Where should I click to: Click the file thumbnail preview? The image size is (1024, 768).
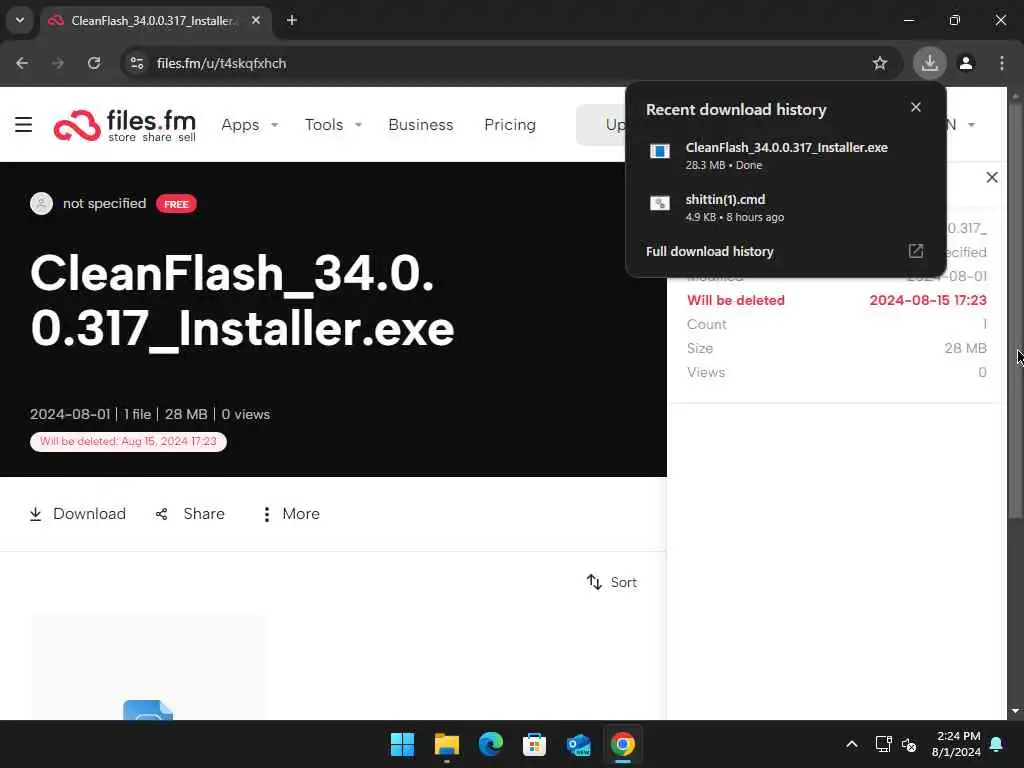click(148, 667)
